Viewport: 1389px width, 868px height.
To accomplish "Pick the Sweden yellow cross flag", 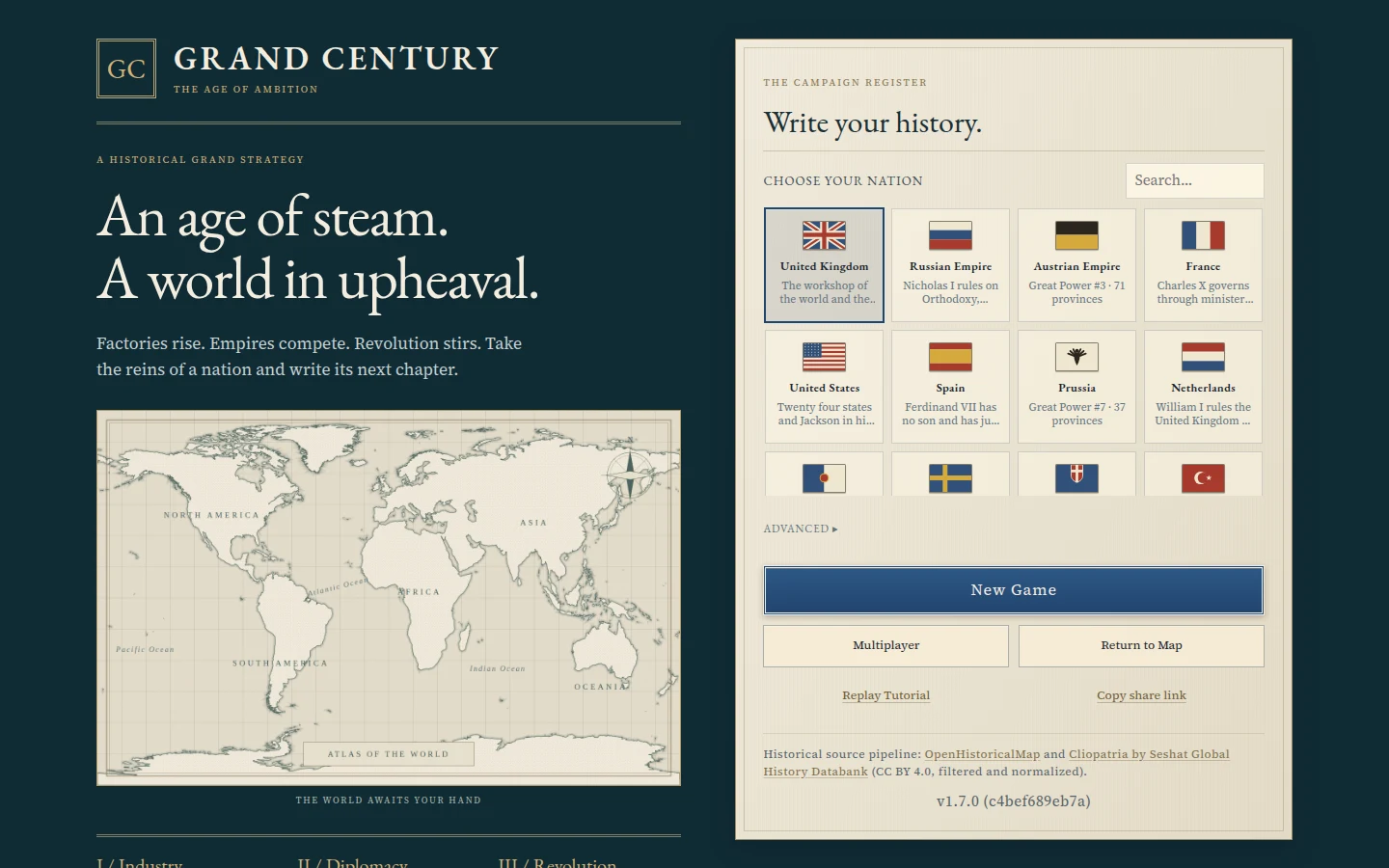I will (950, 478).
